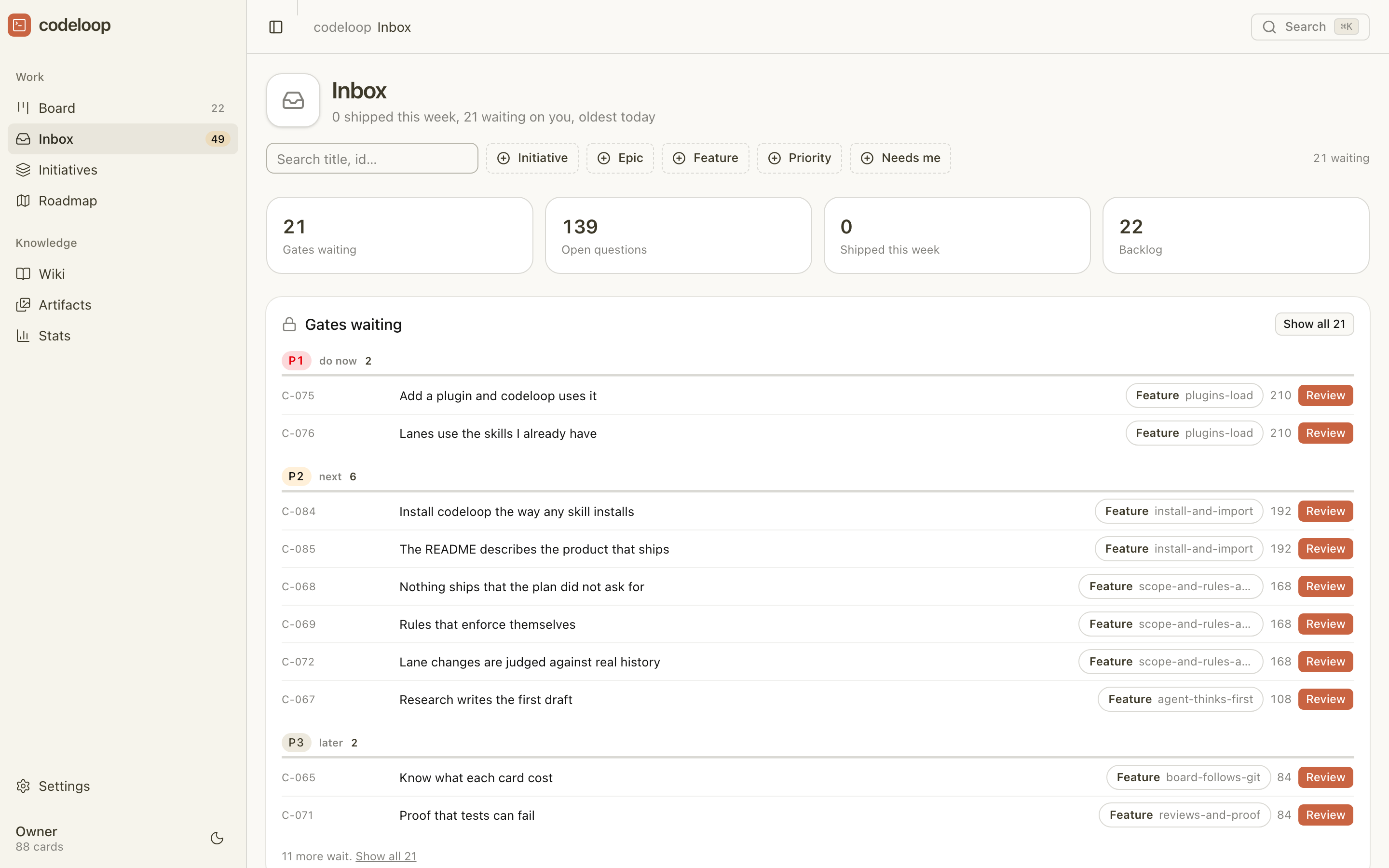Select Inbox in the sidebar

tap(123, 139)
